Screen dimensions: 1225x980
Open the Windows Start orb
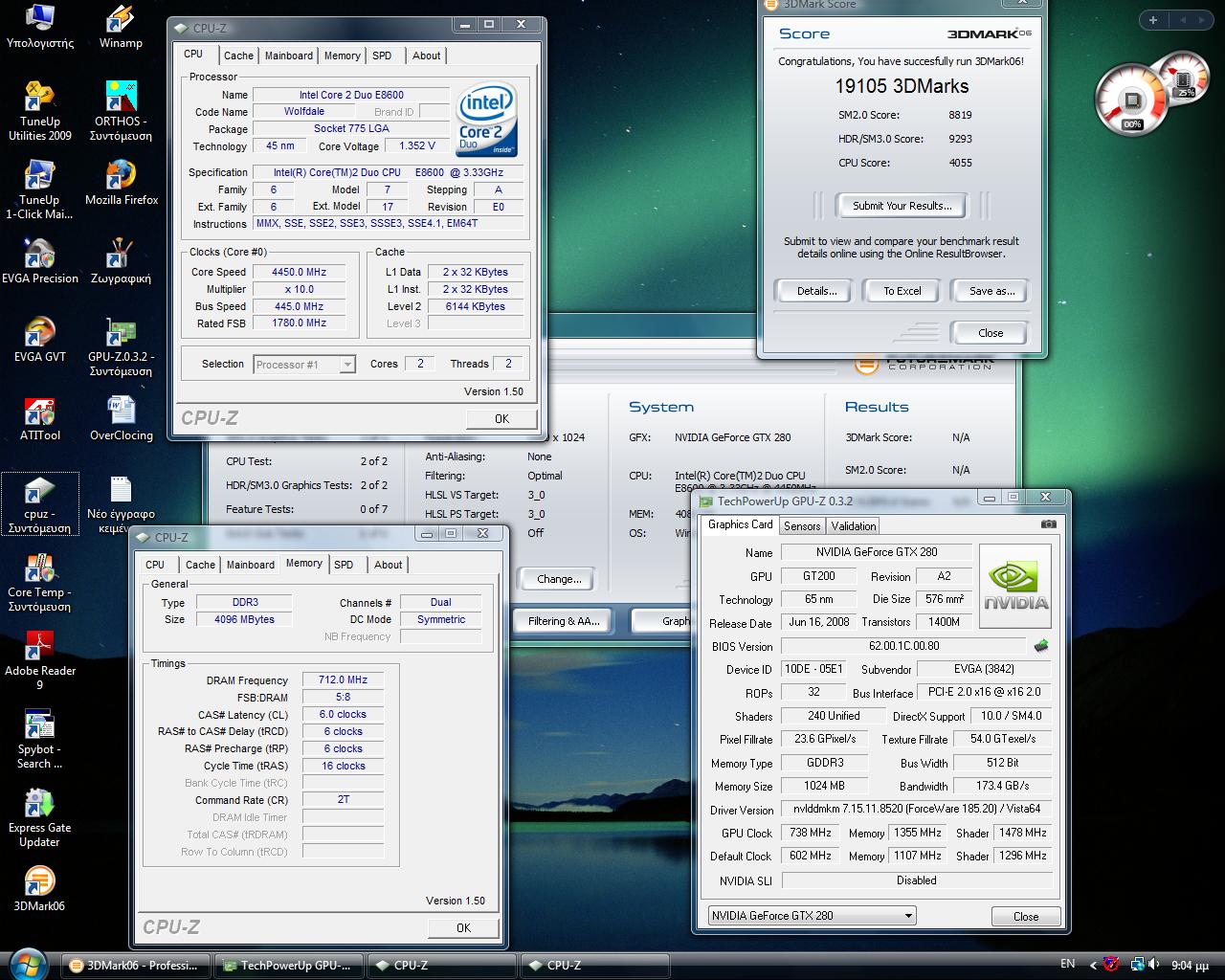(26, 964)
